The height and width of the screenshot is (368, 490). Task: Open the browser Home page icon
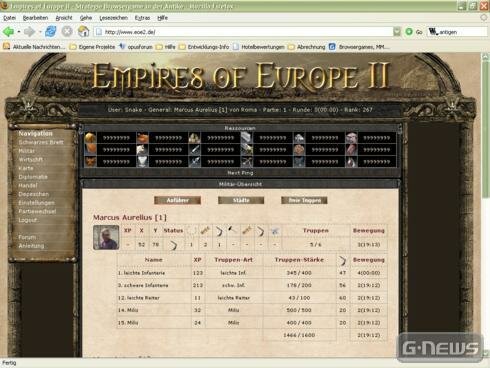83,32
